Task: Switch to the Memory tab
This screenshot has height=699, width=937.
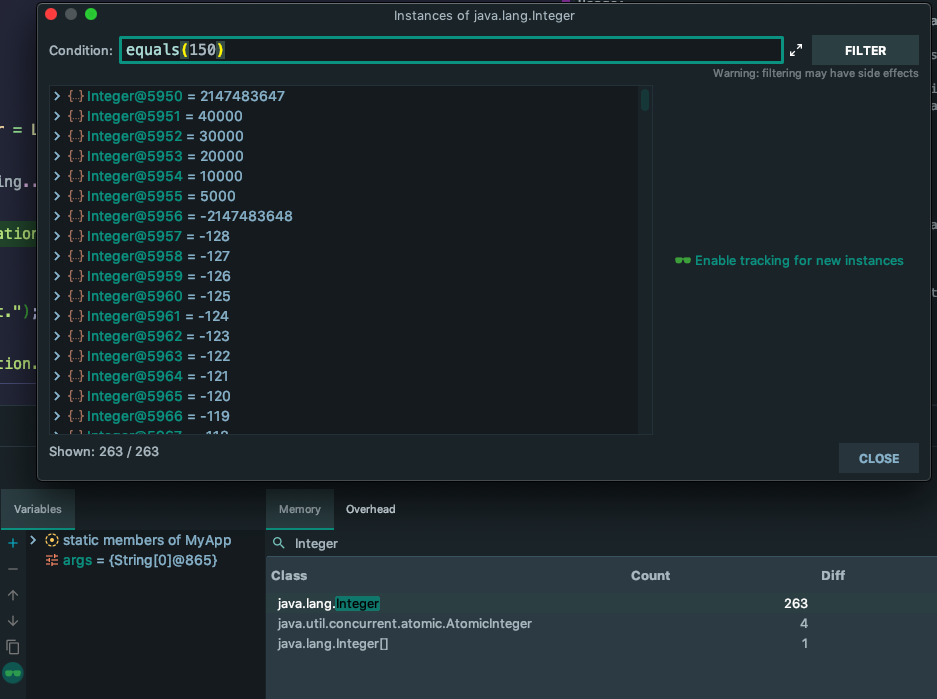Action: [299, 509]
